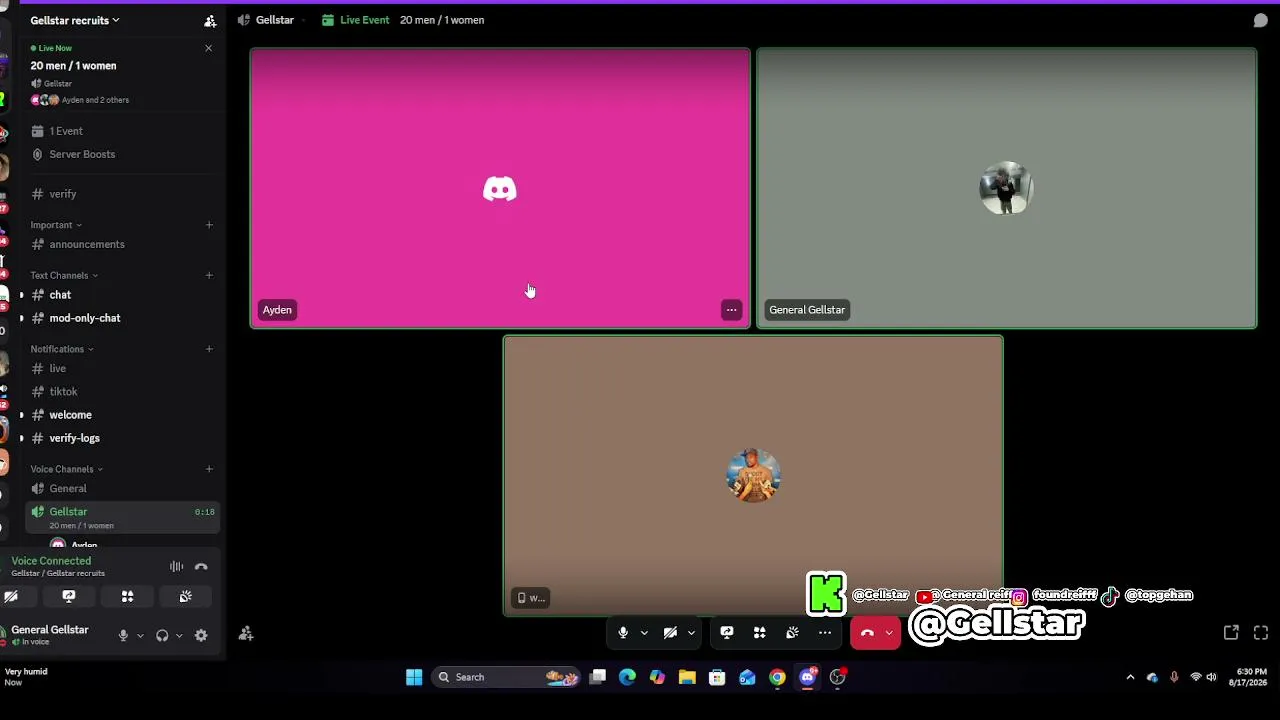The width and height of the screenshot is (1280, 720).
Task: Leave the call with the red hangup button
Action: 867,633
